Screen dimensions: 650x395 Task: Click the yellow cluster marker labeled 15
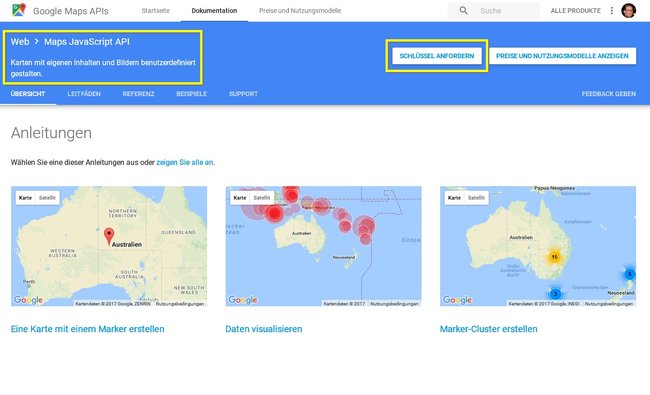[x=555, y=257]
